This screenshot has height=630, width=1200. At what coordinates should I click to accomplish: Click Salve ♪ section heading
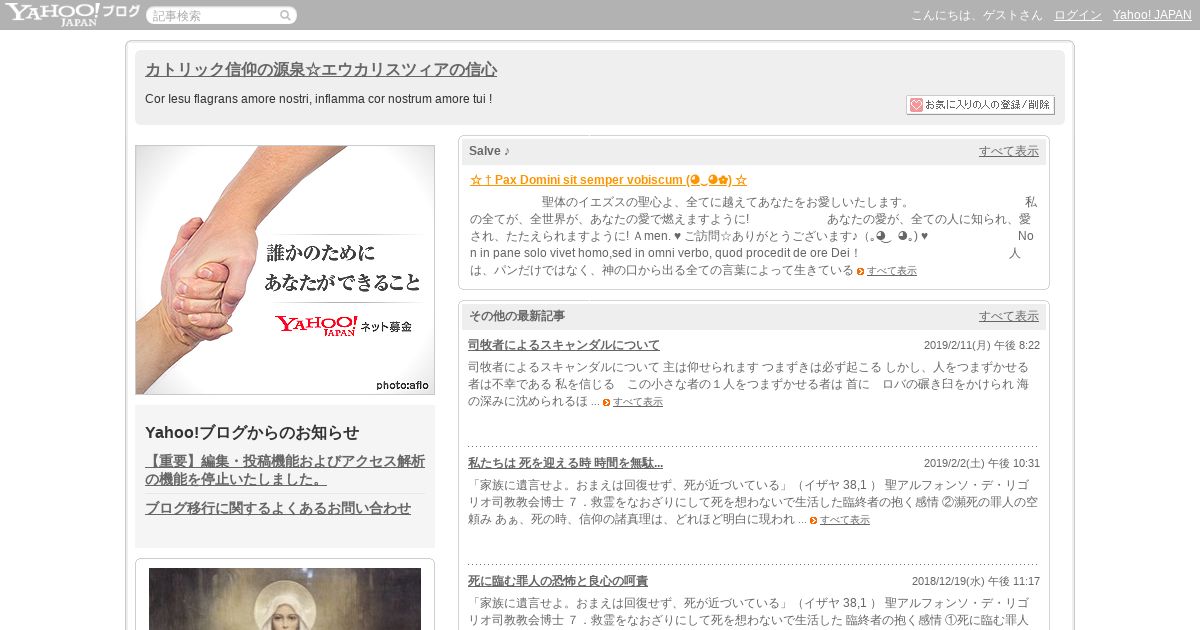pyautogui.click(x=489, y=151)
